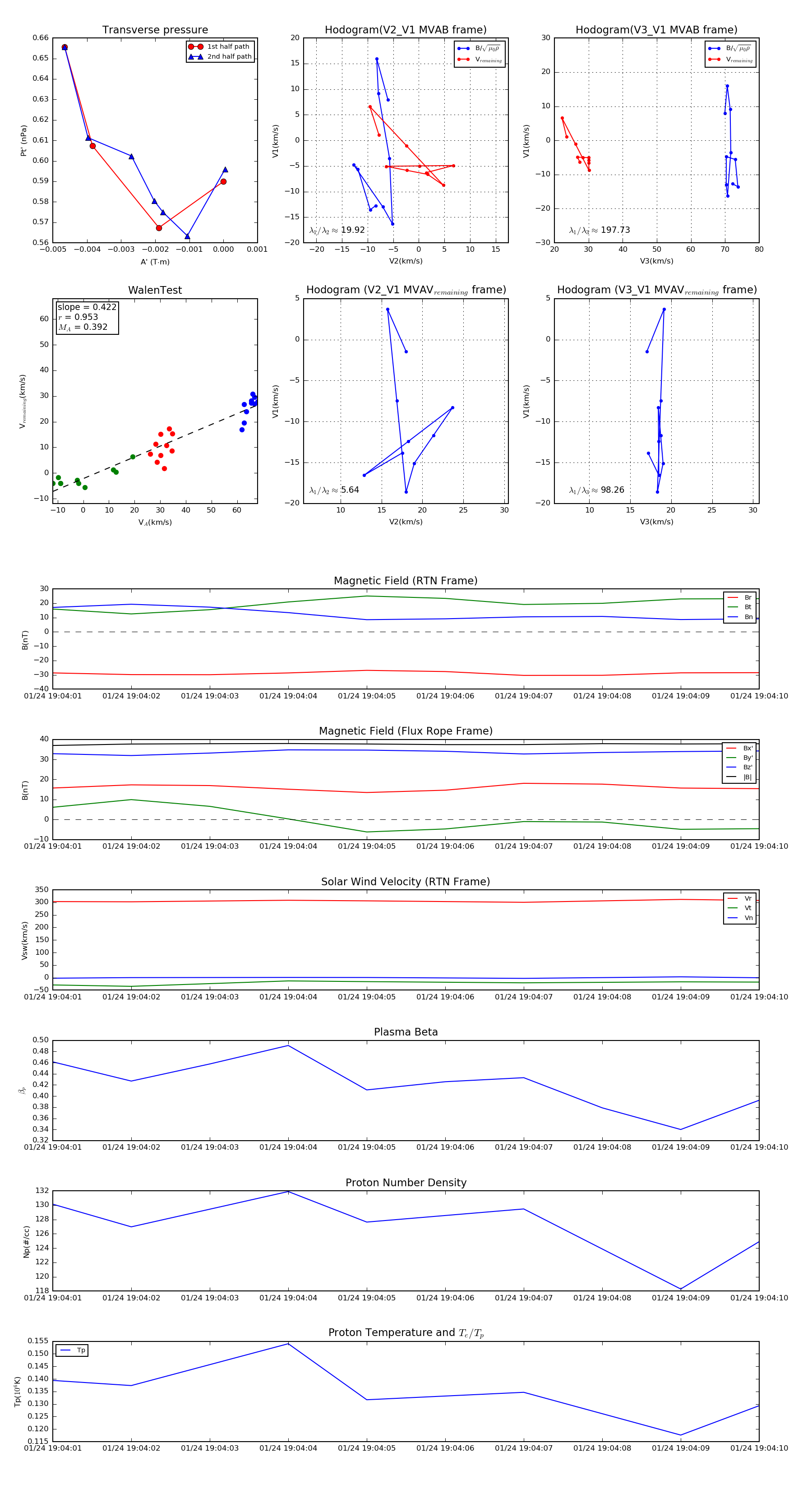This screenshot has width=812, height=1489.
Task: Click the Bx' legend entry
Action: click(739, 749)
